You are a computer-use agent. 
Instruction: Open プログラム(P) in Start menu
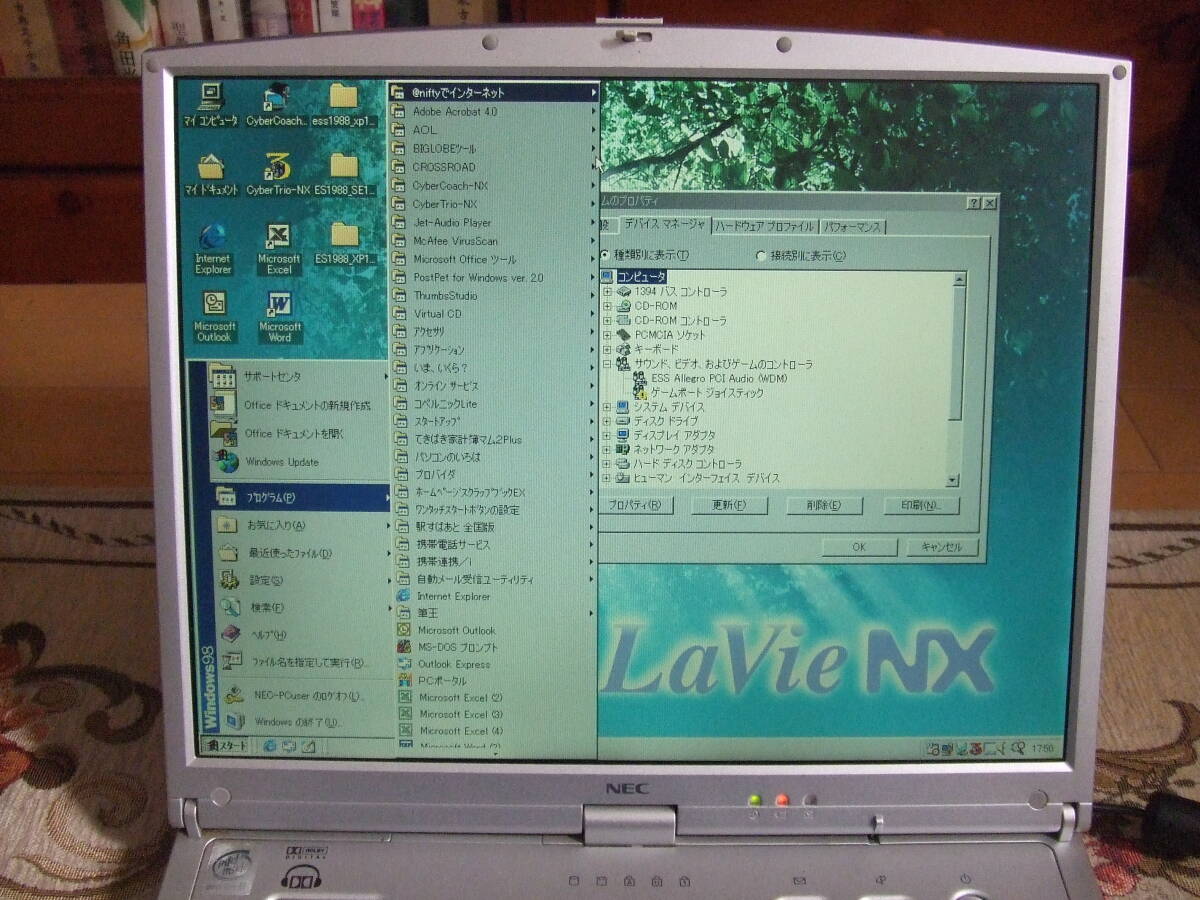pos(302,497)
